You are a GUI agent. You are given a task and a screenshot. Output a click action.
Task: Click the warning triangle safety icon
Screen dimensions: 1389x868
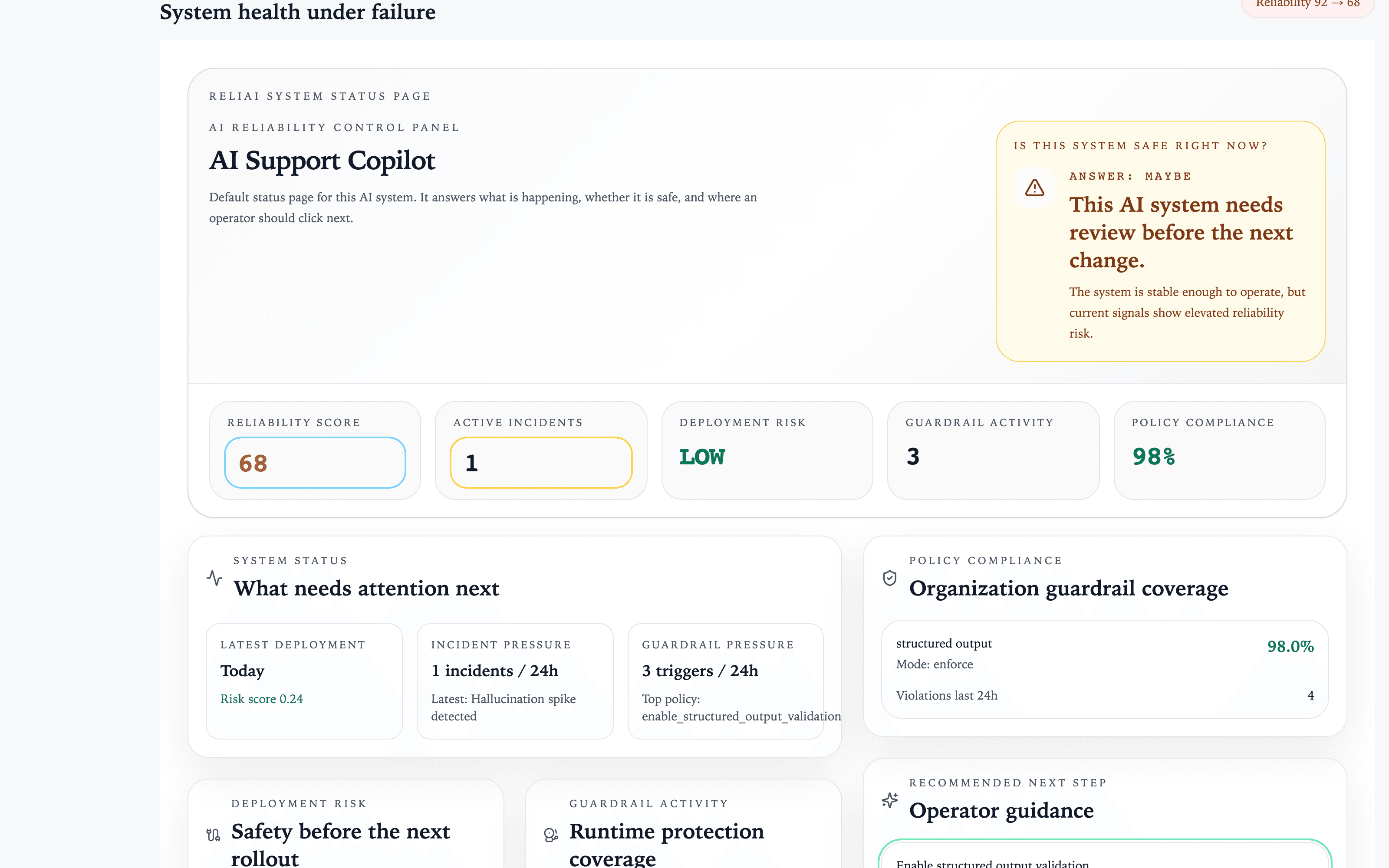(x=1034, y=188)
